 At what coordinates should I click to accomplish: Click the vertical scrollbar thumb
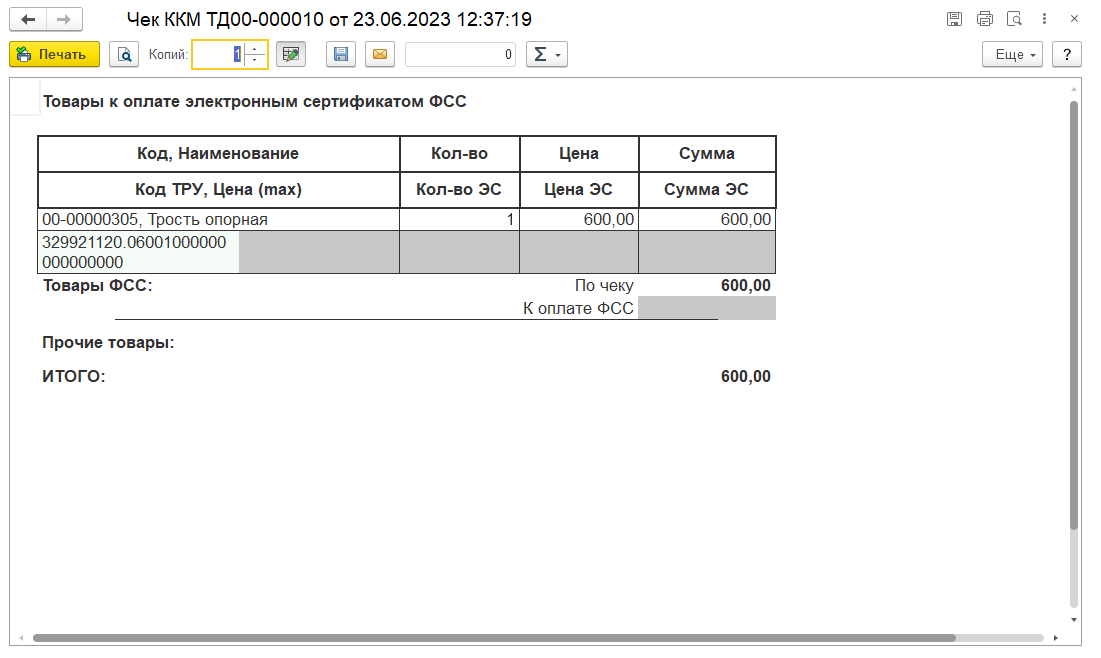point(1074,316)
